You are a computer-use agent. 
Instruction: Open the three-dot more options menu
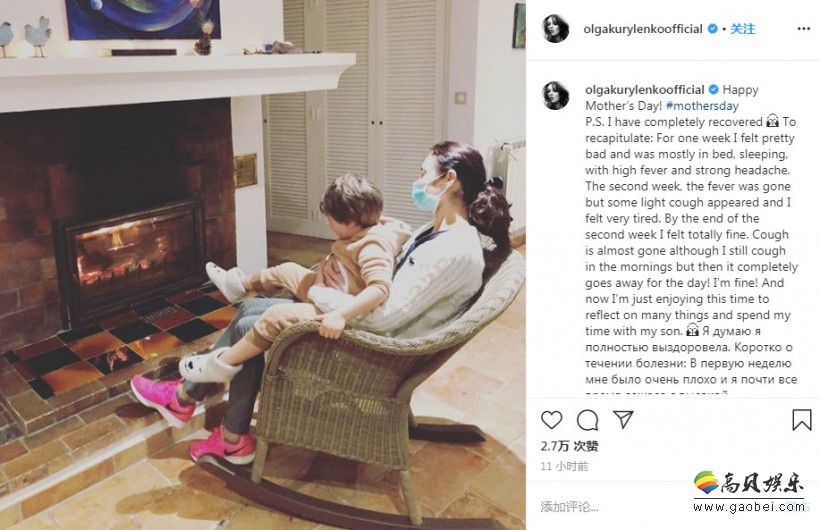(x=804, y=29)
